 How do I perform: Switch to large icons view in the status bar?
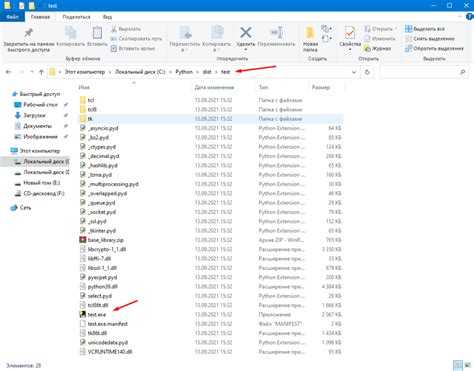[x=467, y=365]
